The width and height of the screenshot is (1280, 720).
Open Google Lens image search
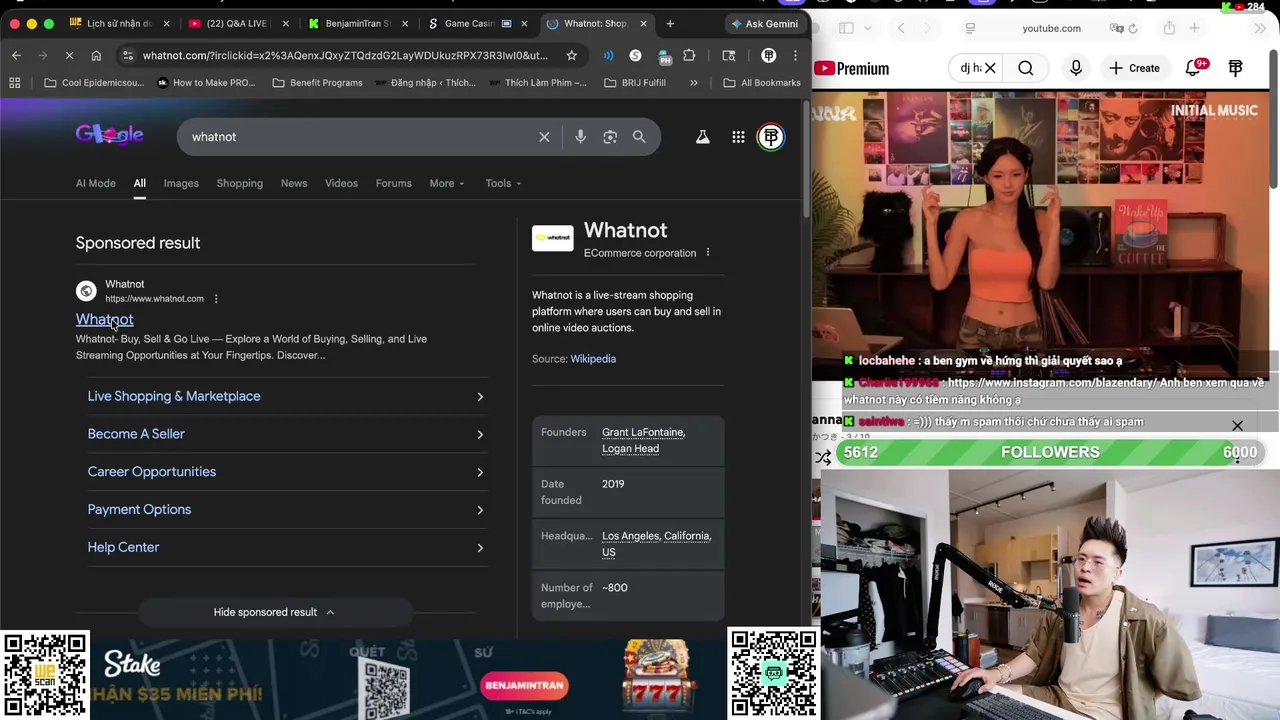pyautogui.click(x=610, y=137)
